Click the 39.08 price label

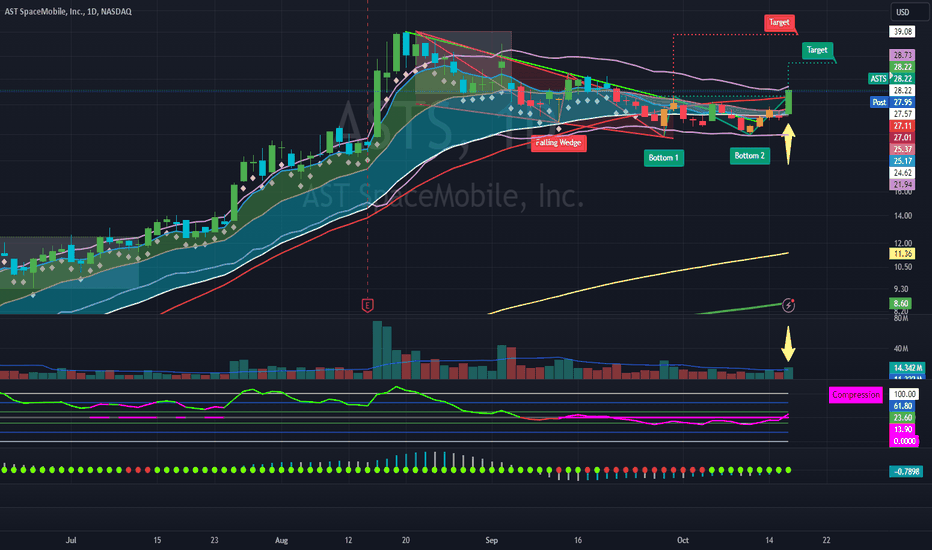coord(902,32)
